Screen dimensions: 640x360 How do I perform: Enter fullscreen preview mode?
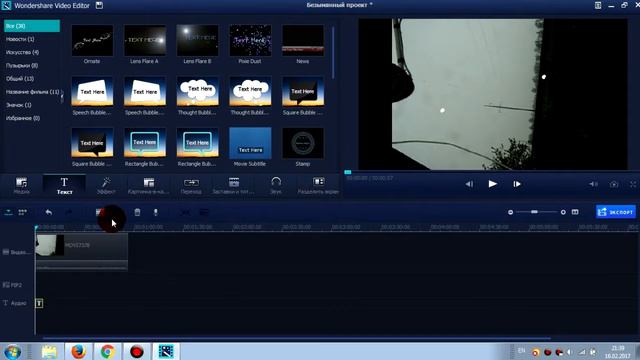click(x=633, y=184)
